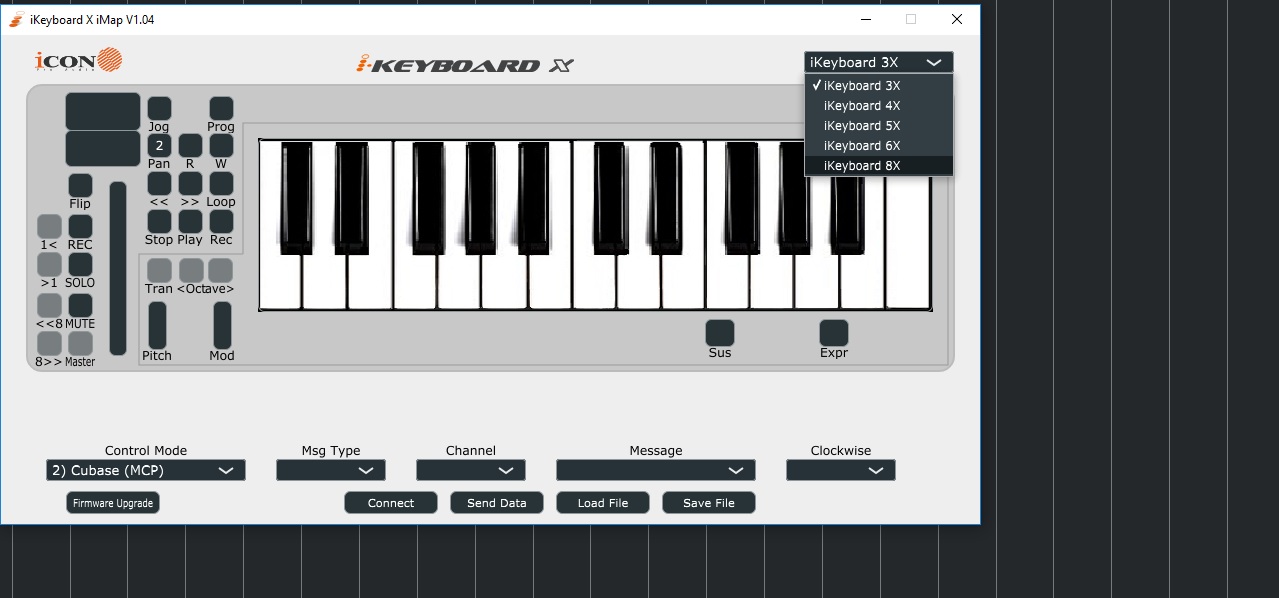Click the Send Data button
The width and height of the screenshot is (1279, 598).
[497, 503]
